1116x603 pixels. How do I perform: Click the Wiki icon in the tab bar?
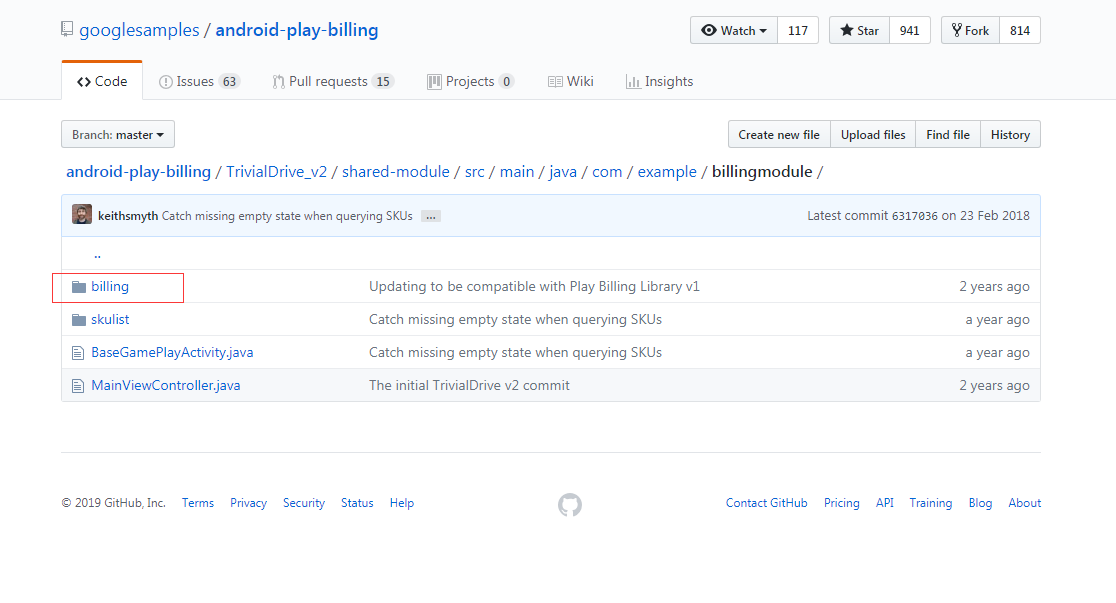(555, 81)
